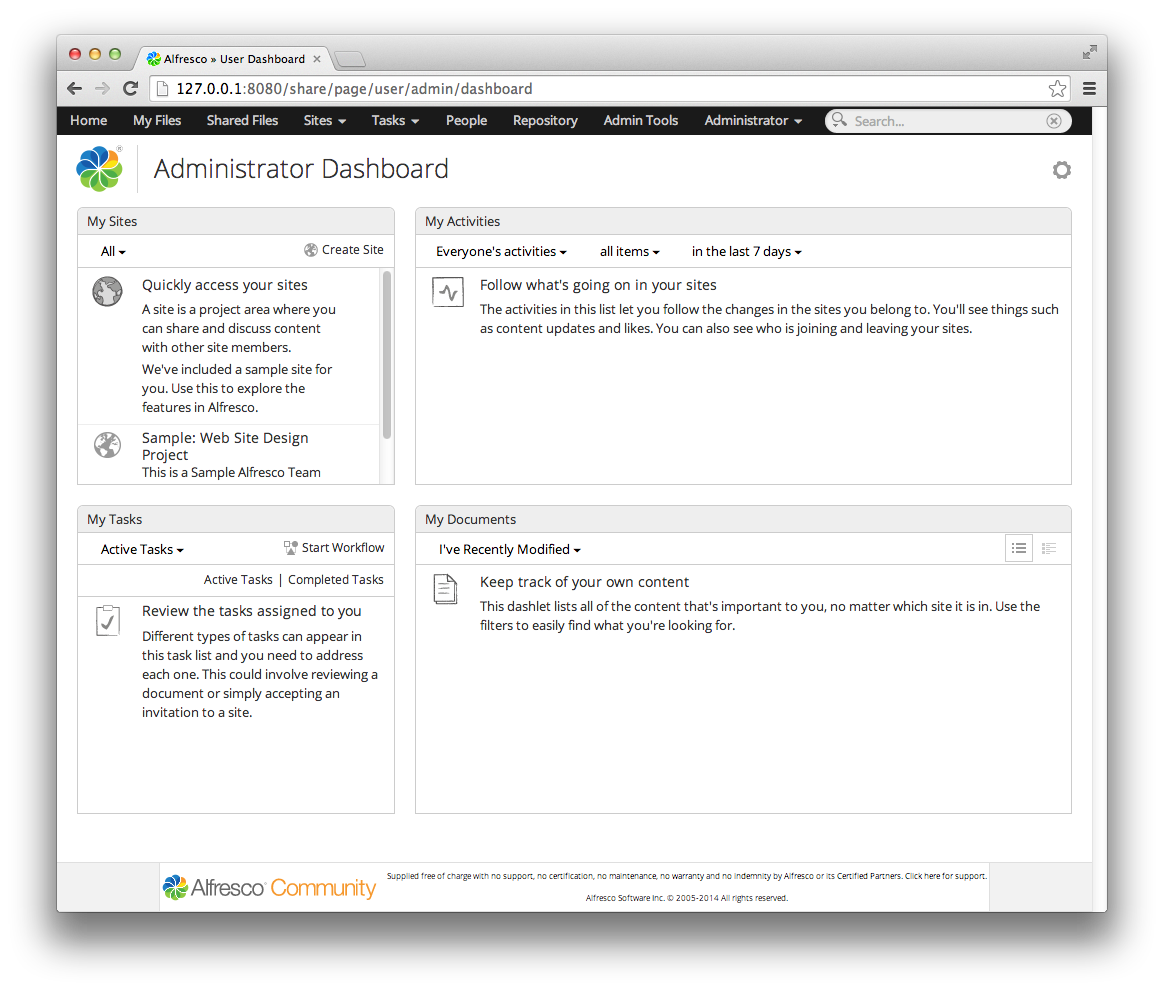The height and width of the screenshot is (991, 1164).
Task: Click the task clipboard checkmark icon
Action: (108, 620)
